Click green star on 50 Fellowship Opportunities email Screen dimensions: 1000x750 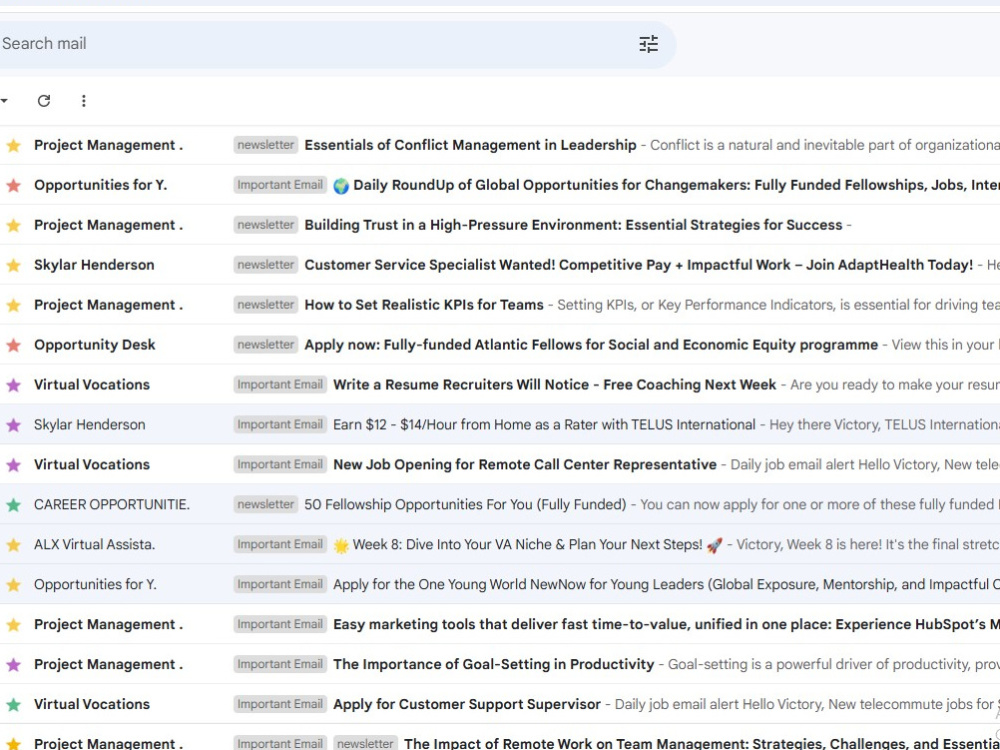(x=13, y=505)
